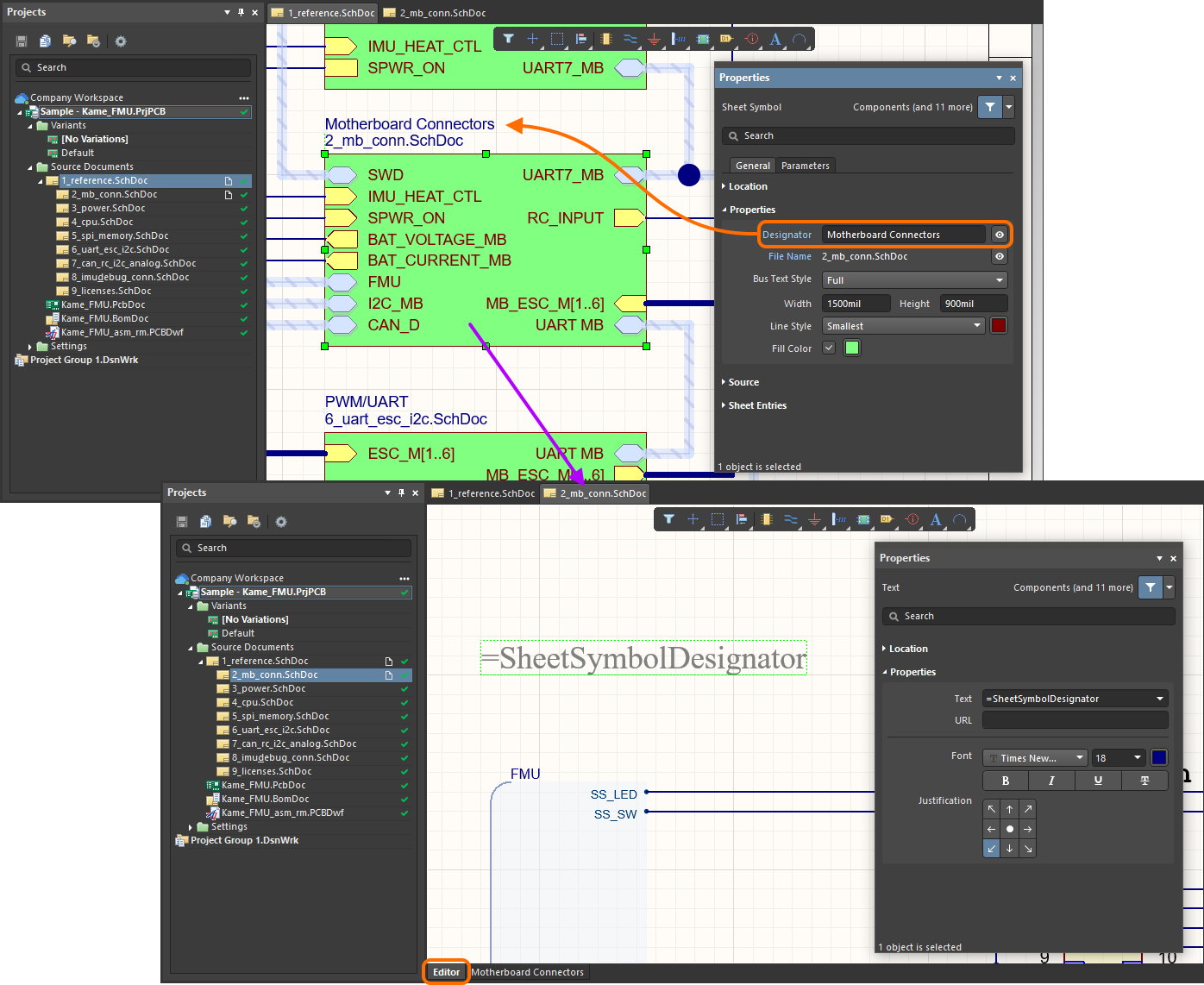Open the Line Style dropdown
This screenshot has height=985, width=1204.
pos(903,326)
